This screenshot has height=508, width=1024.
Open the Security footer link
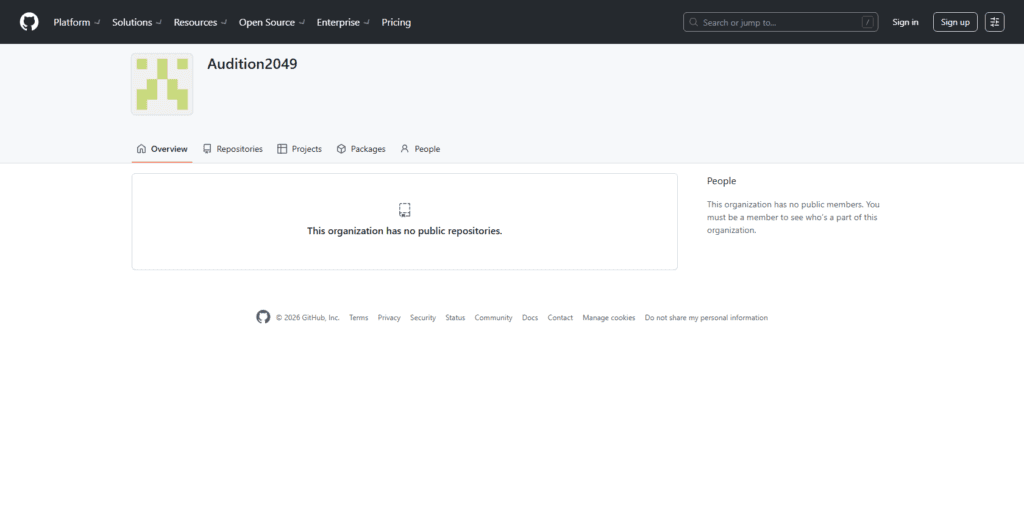click(423, 318)
